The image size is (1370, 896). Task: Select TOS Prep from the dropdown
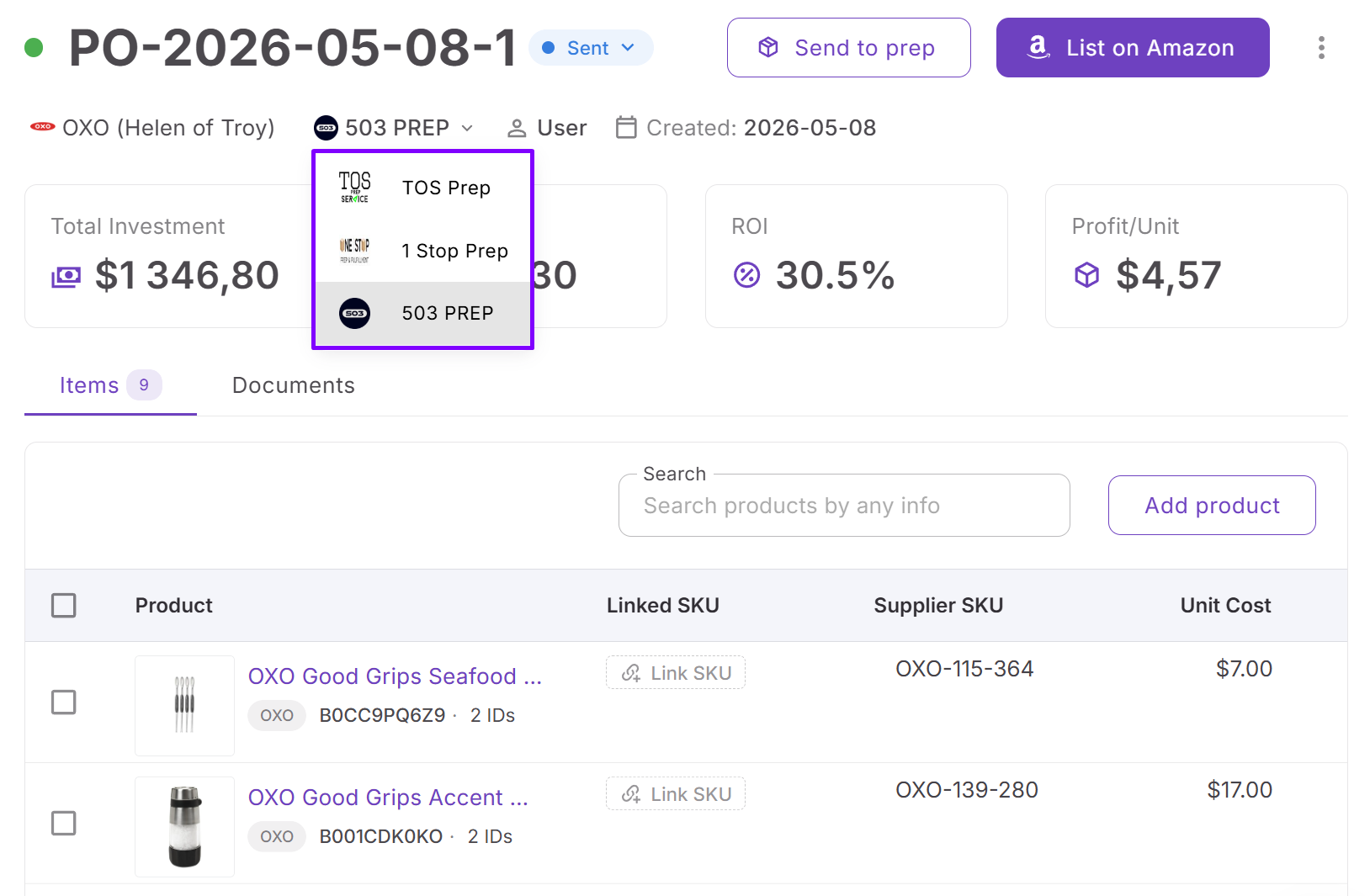coord(422,188)
